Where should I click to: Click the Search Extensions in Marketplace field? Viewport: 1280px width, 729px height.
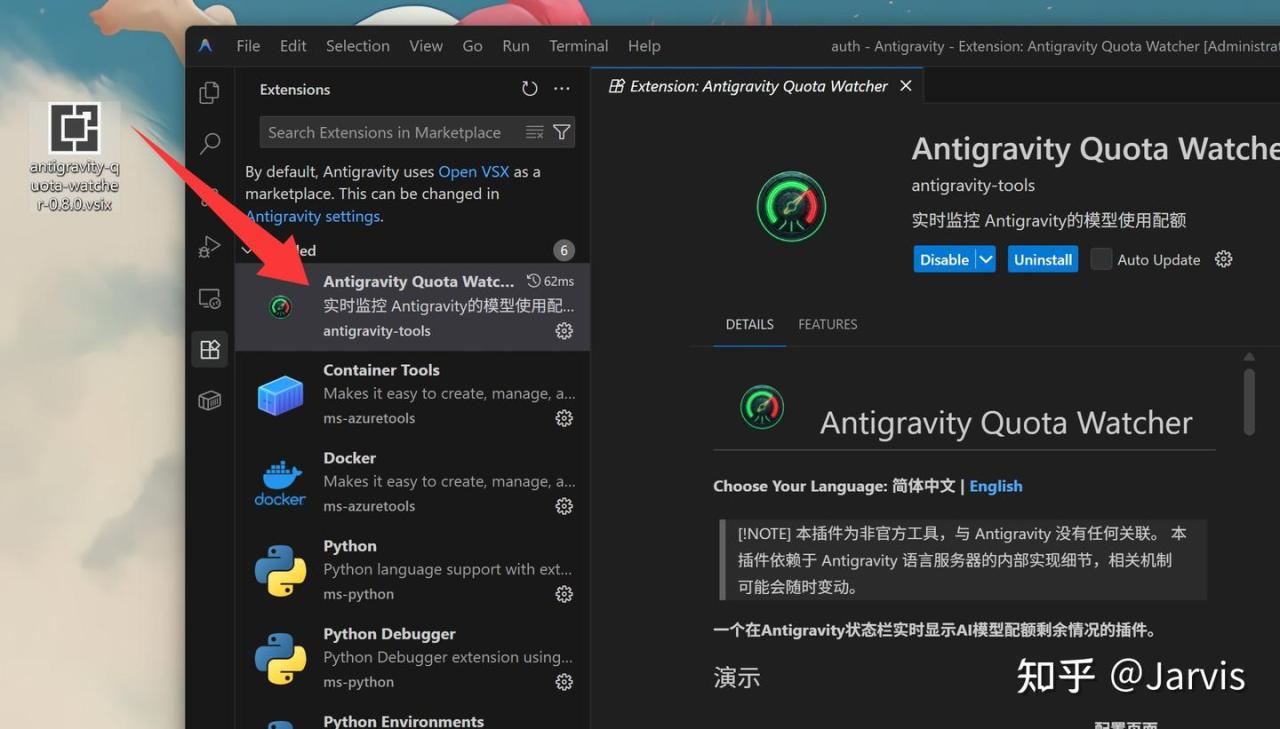[390, 132]
